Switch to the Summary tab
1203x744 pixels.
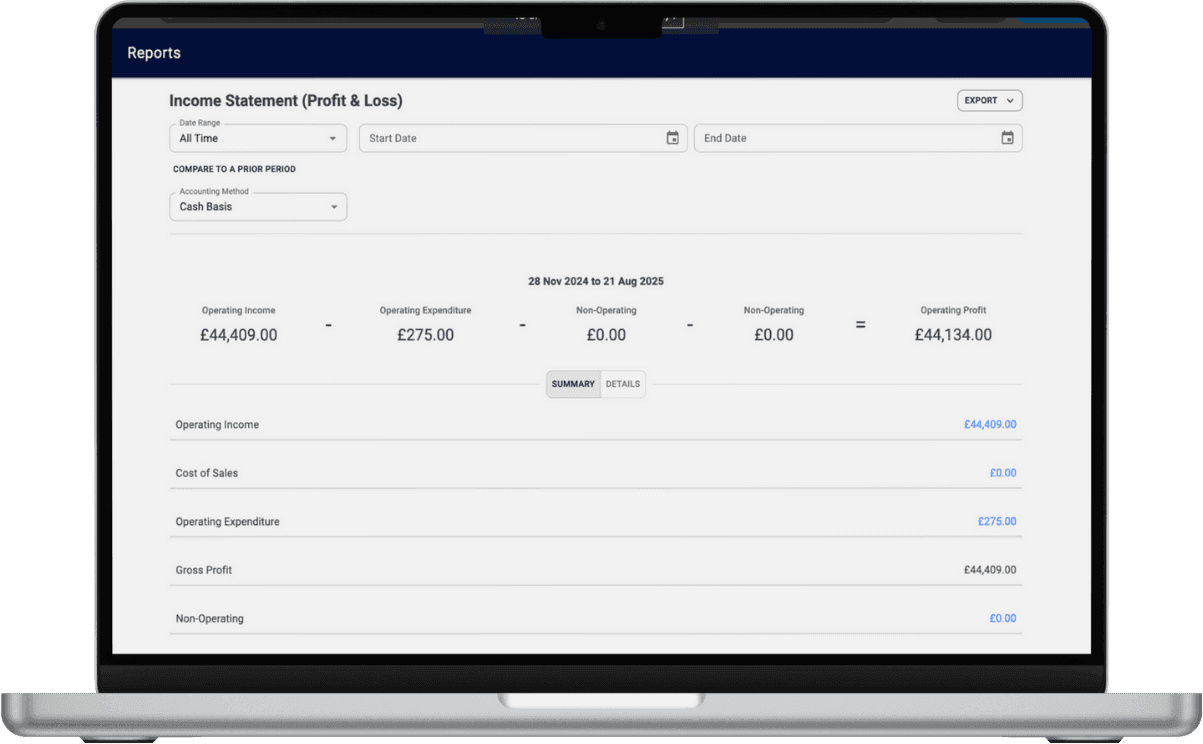[573, 384]
